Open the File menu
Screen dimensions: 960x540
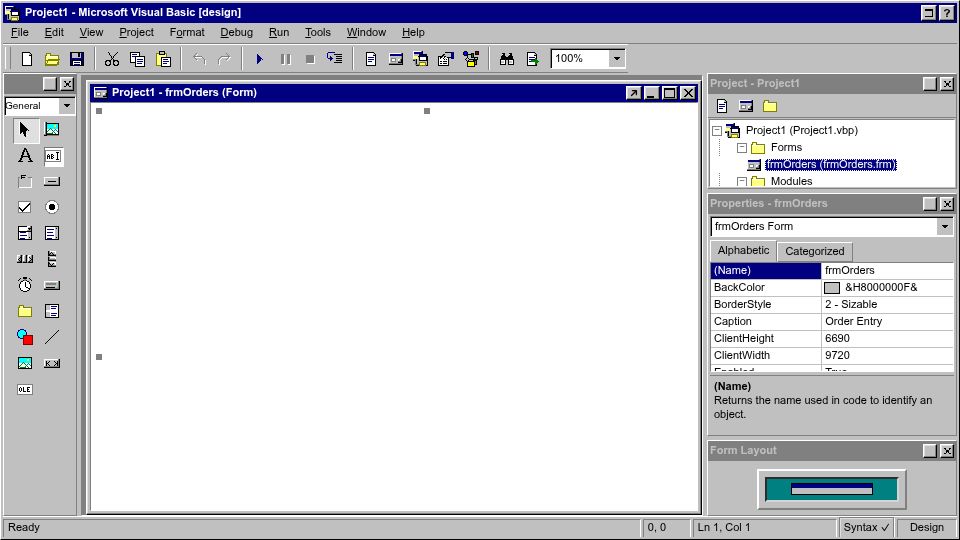click(20, 32)
